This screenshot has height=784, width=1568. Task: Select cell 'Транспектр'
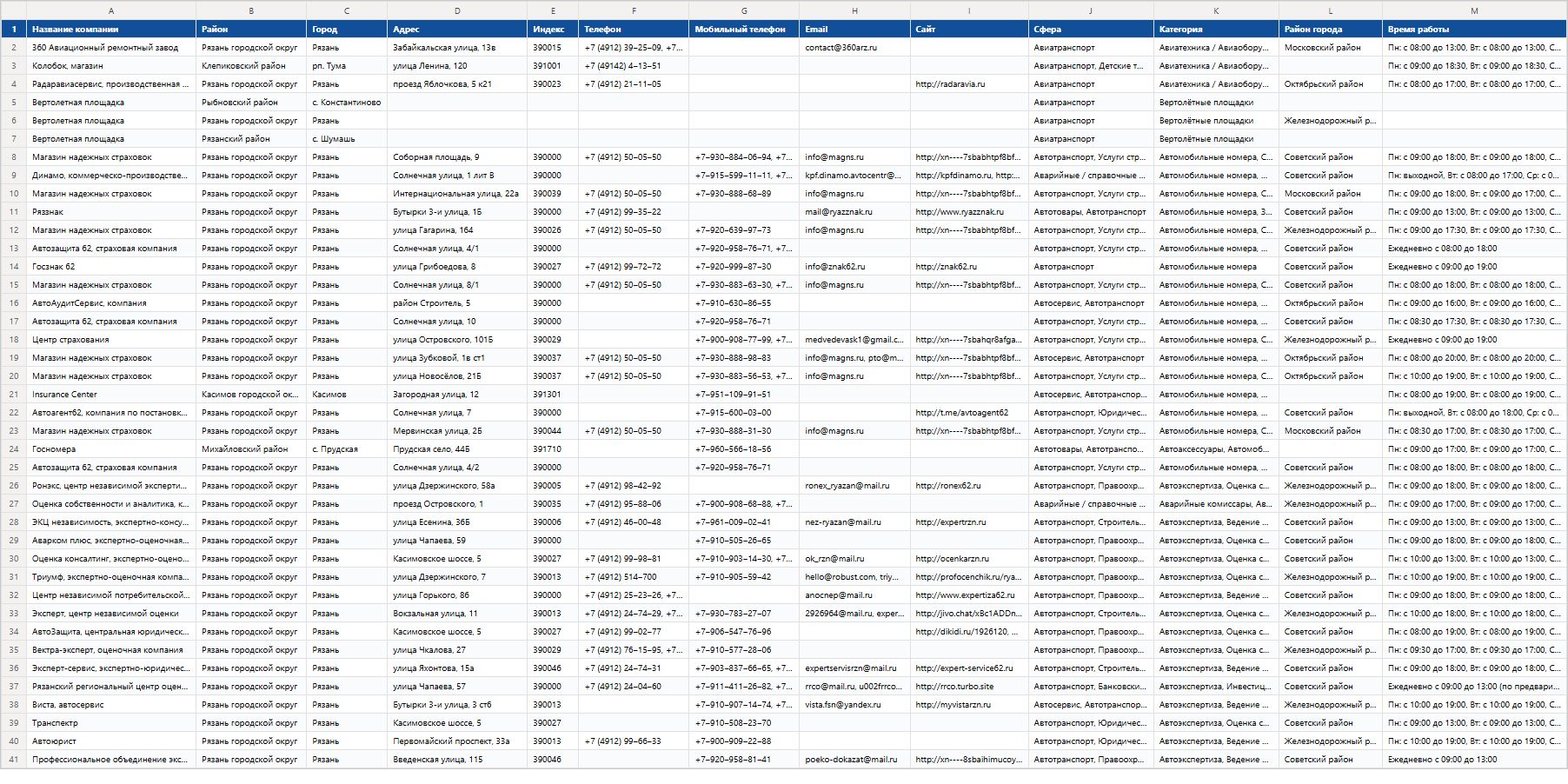[111, 723]
